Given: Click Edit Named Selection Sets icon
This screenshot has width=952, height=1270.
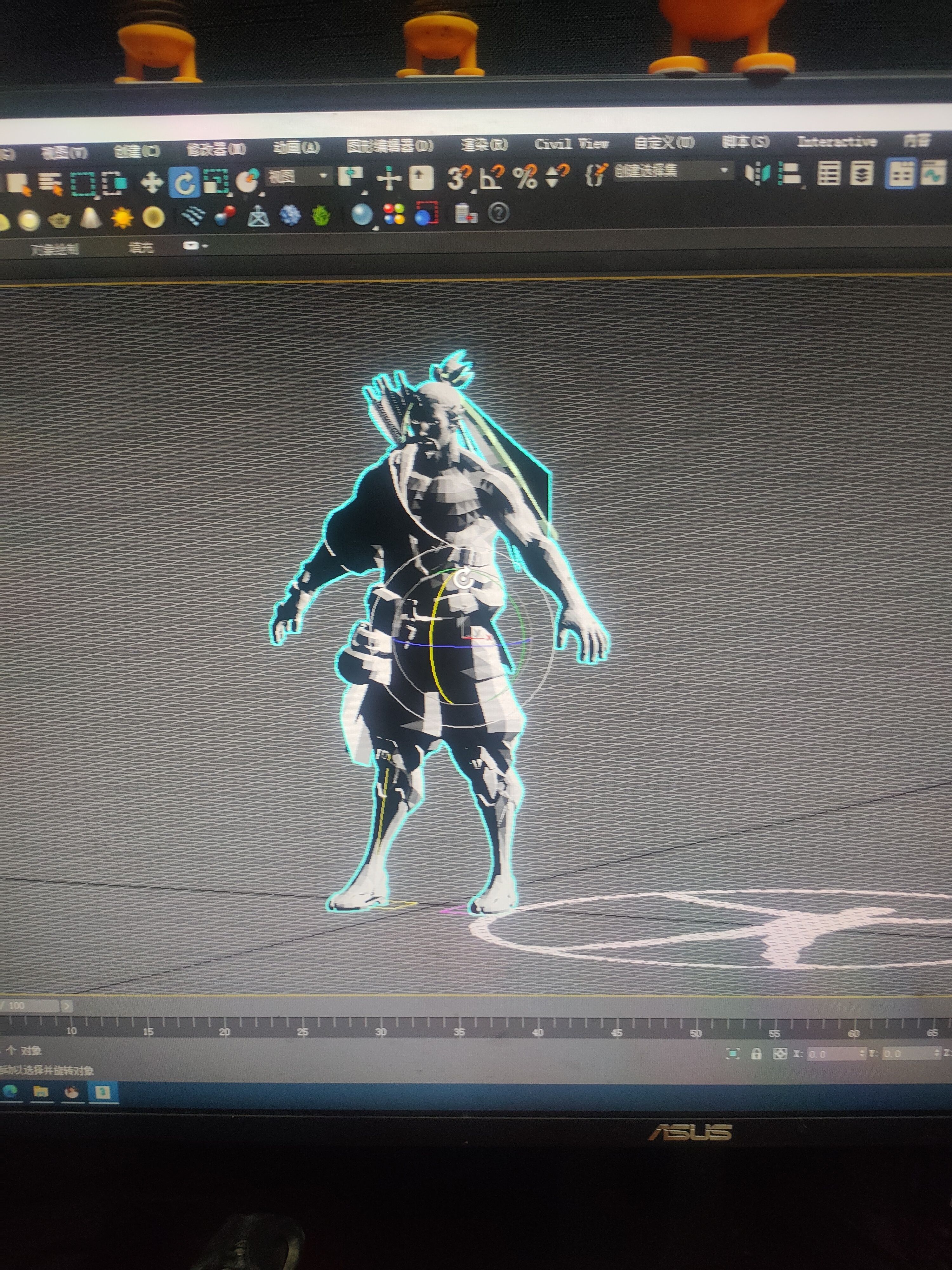Looking at the screenshot, I should point(596,174).
